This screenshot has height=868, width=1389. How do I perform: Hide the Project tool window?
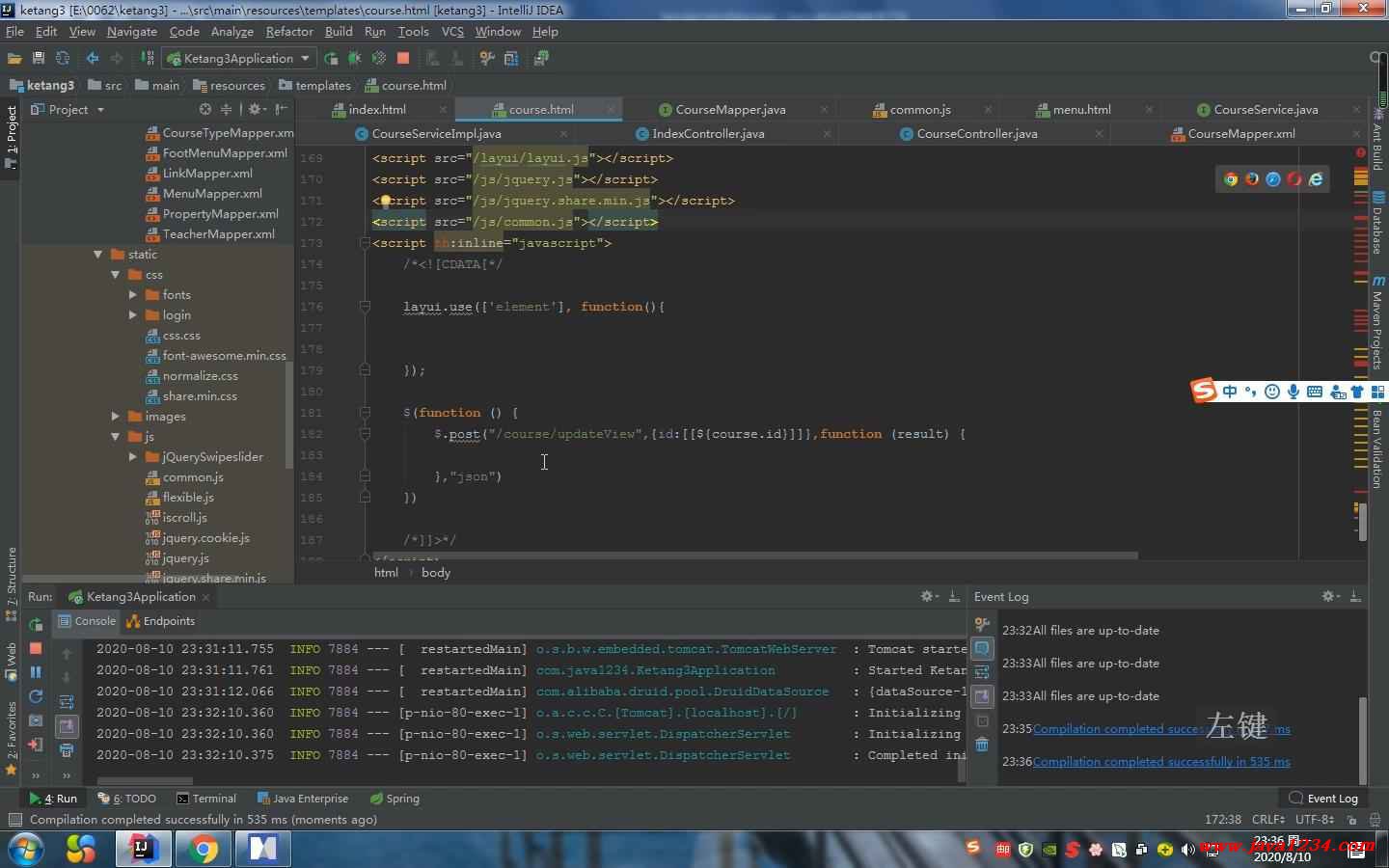click(283, 109)
